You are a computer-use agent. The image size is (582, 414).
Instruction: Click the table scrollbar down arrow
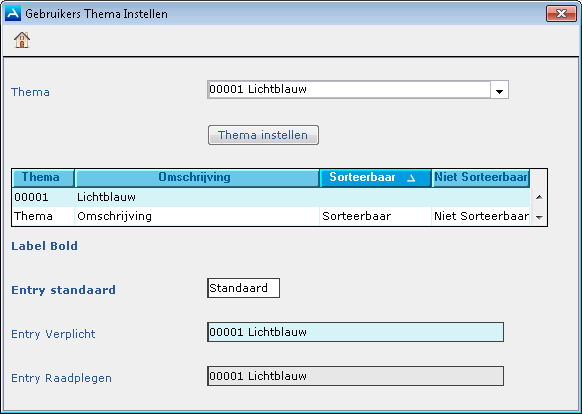click(x=539, y=218)
